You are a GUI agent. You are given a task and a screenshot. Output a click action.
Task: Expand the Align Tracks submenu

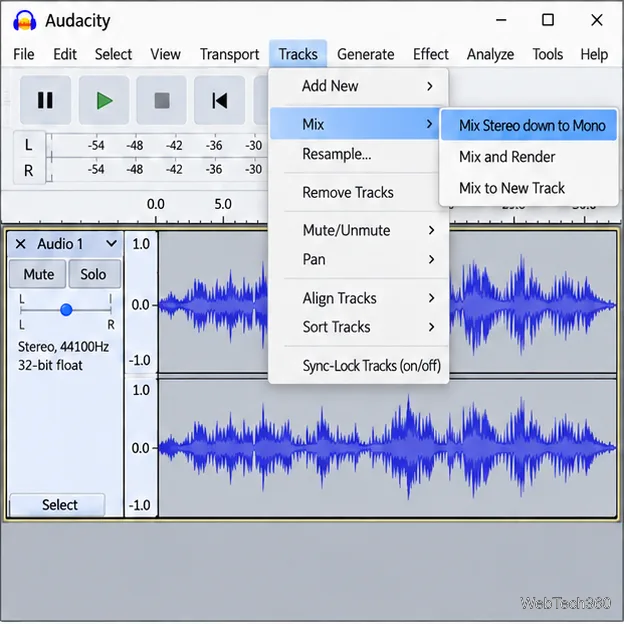(x=359, y=298)
